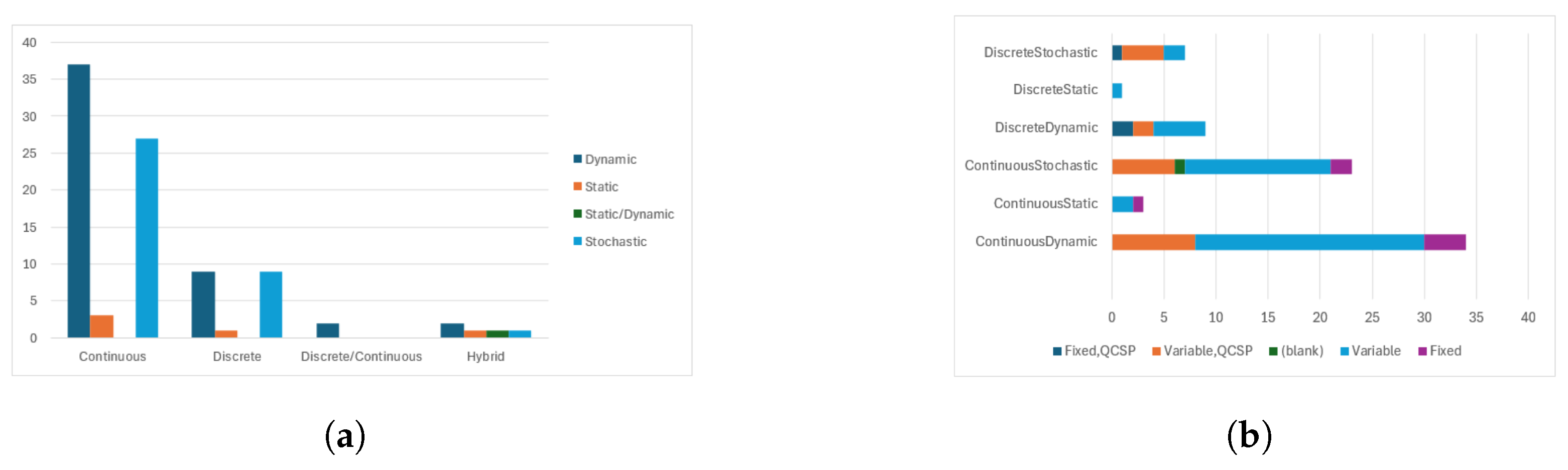The width and height of the screenshot is (1568, 470).
Task: Click the Hybrid category axis label
Action: coord(485,356)
